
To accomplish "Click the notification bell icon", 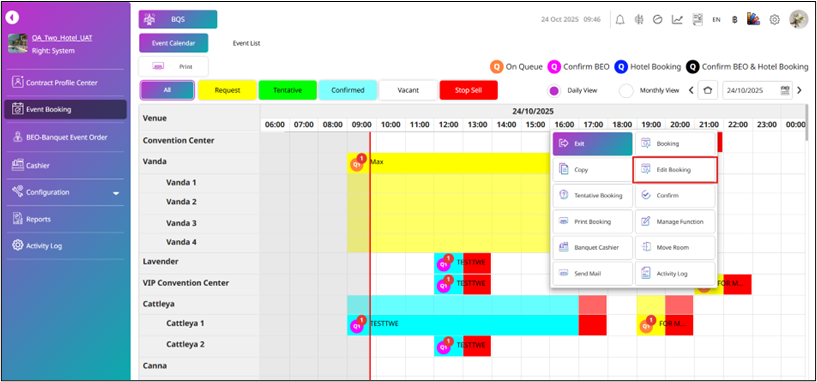I will [620, 19].
